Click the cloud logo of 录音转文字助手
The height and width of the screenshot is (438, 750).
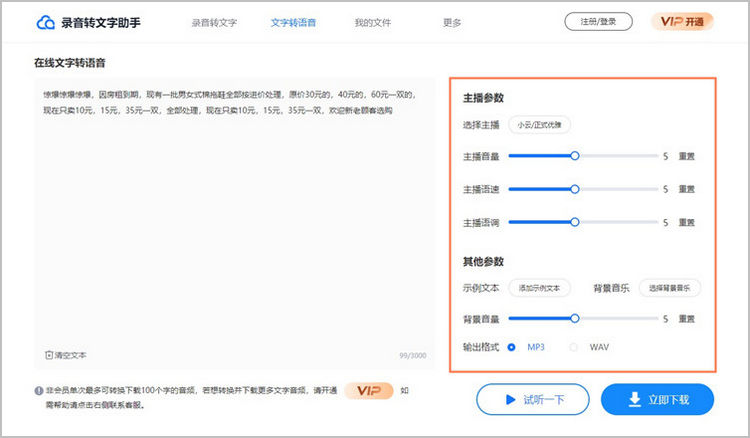45,22
